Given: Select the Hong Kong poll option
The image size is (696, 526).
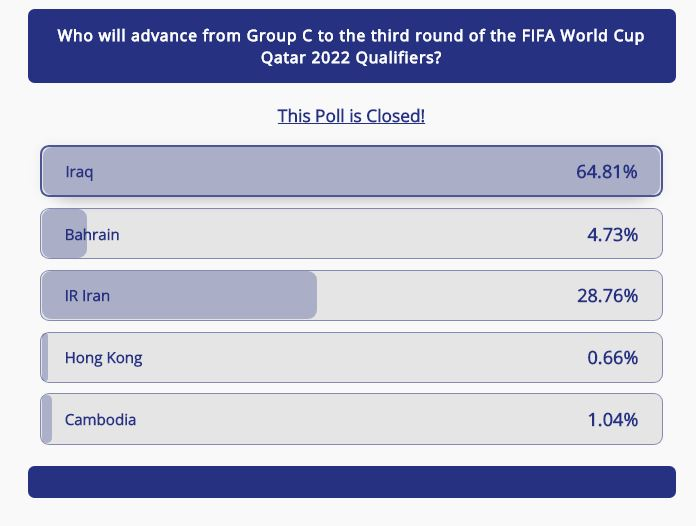Looking at the screenshot, I should pyautogui.click(x=351, y=357).
